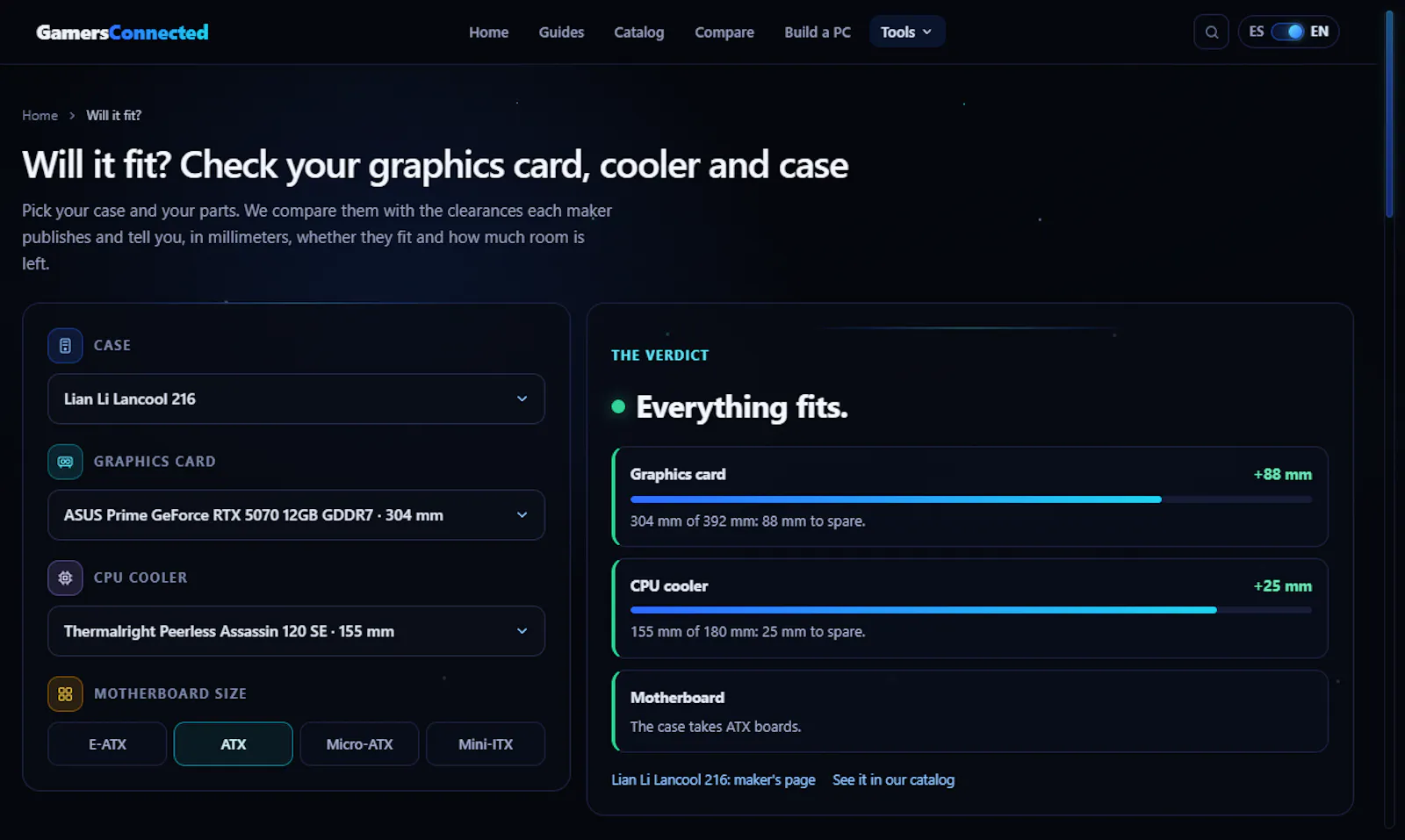Viewport: 1405px width, 840px height.
Task: Click the Home breadcrumb link
Action: pyautogui.click(x=40, y=116)
